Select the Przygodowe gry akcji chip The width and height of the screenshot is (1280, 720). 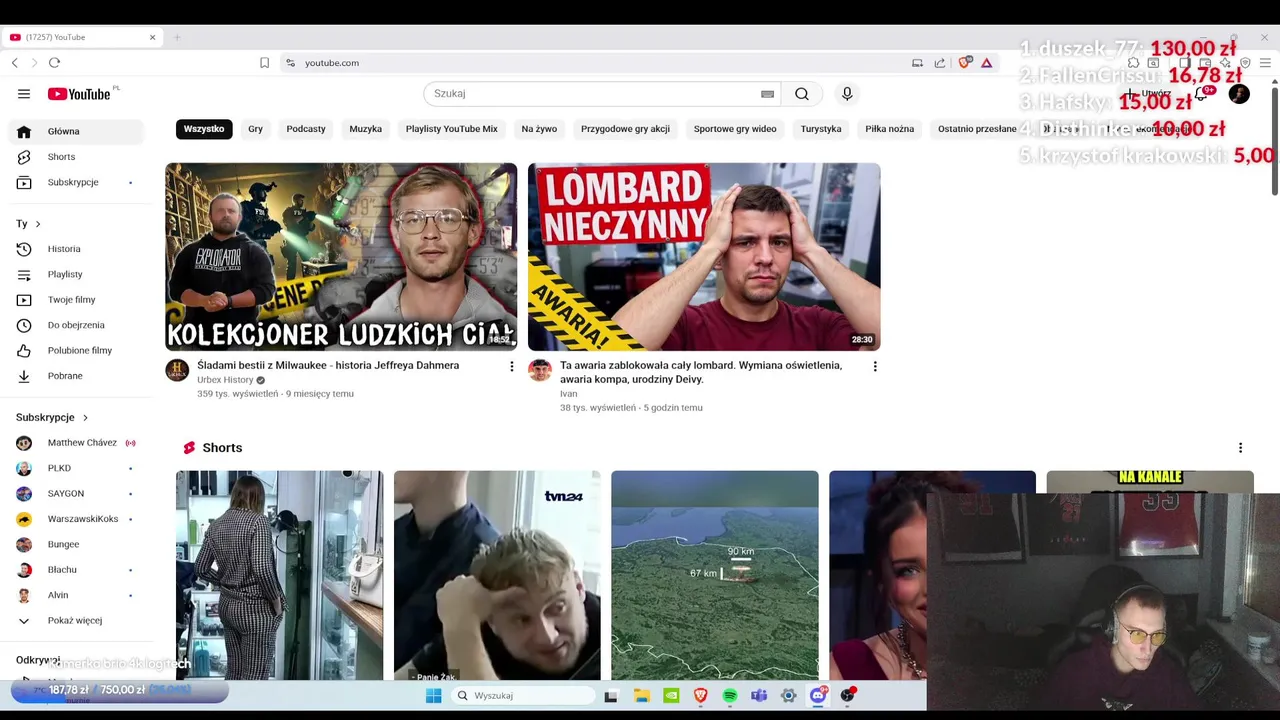[x=625, y=129]
